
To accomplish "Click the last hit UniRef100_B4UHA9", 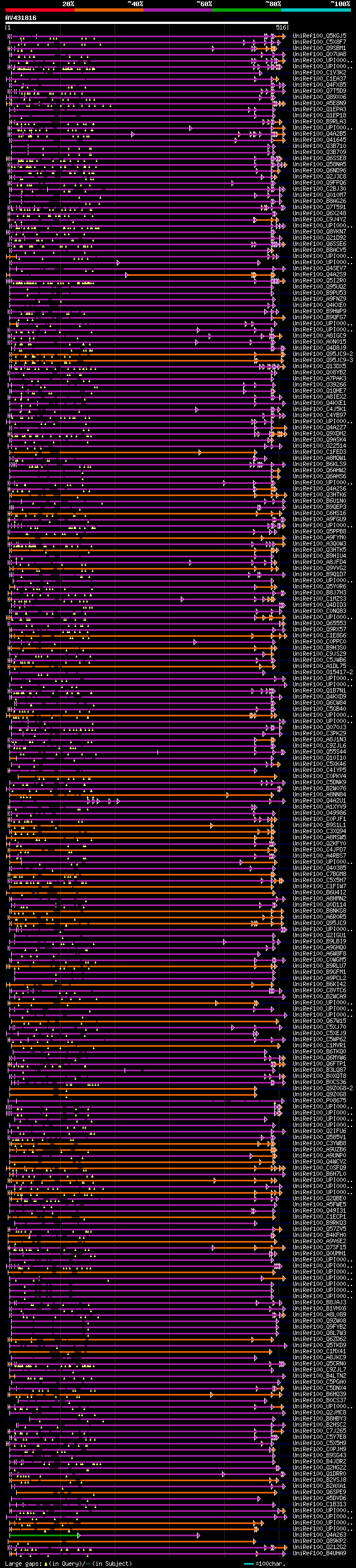I will pos(319,1553).
